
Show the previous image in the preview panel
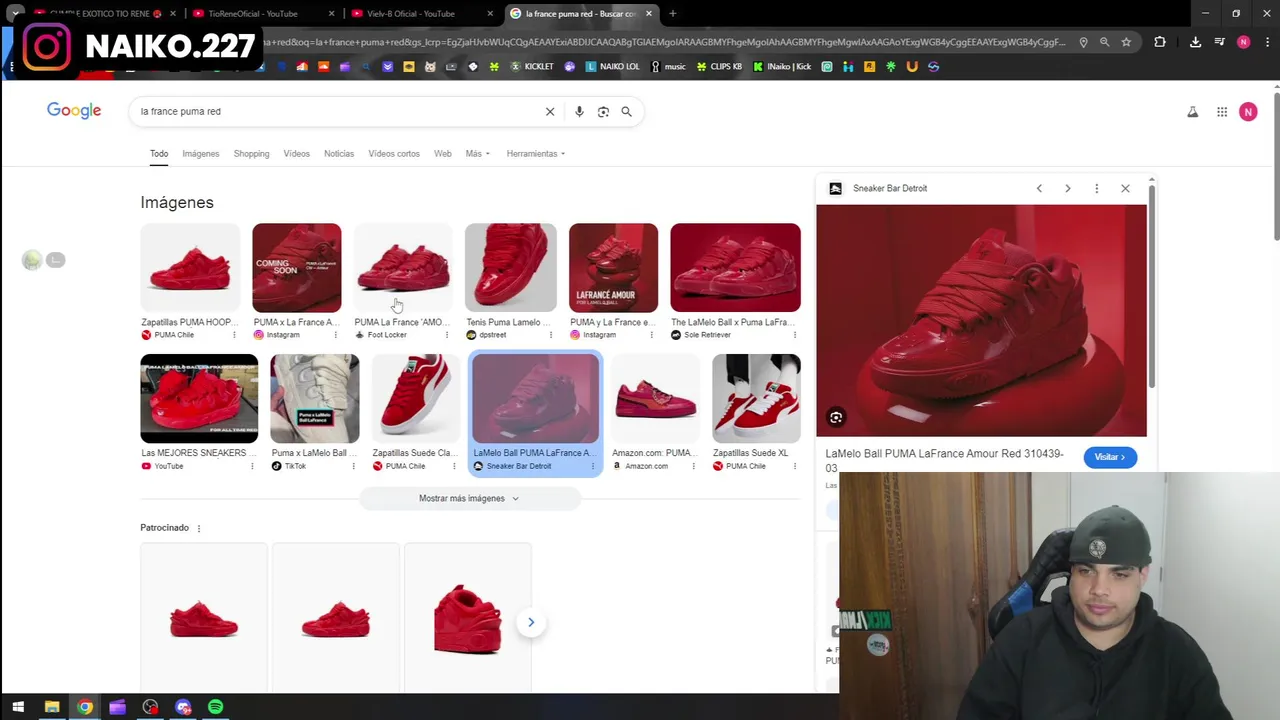1039,188
